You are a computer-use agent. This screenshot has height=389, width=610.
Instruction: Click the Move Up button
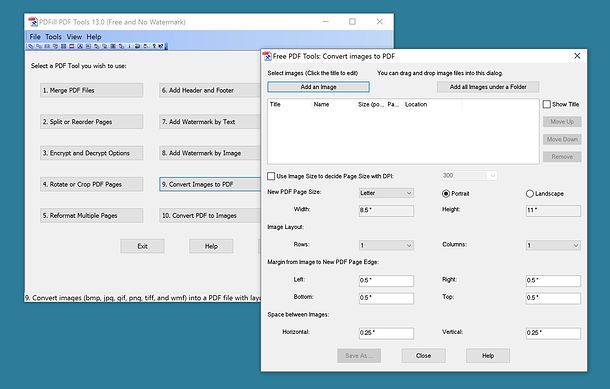562,122
